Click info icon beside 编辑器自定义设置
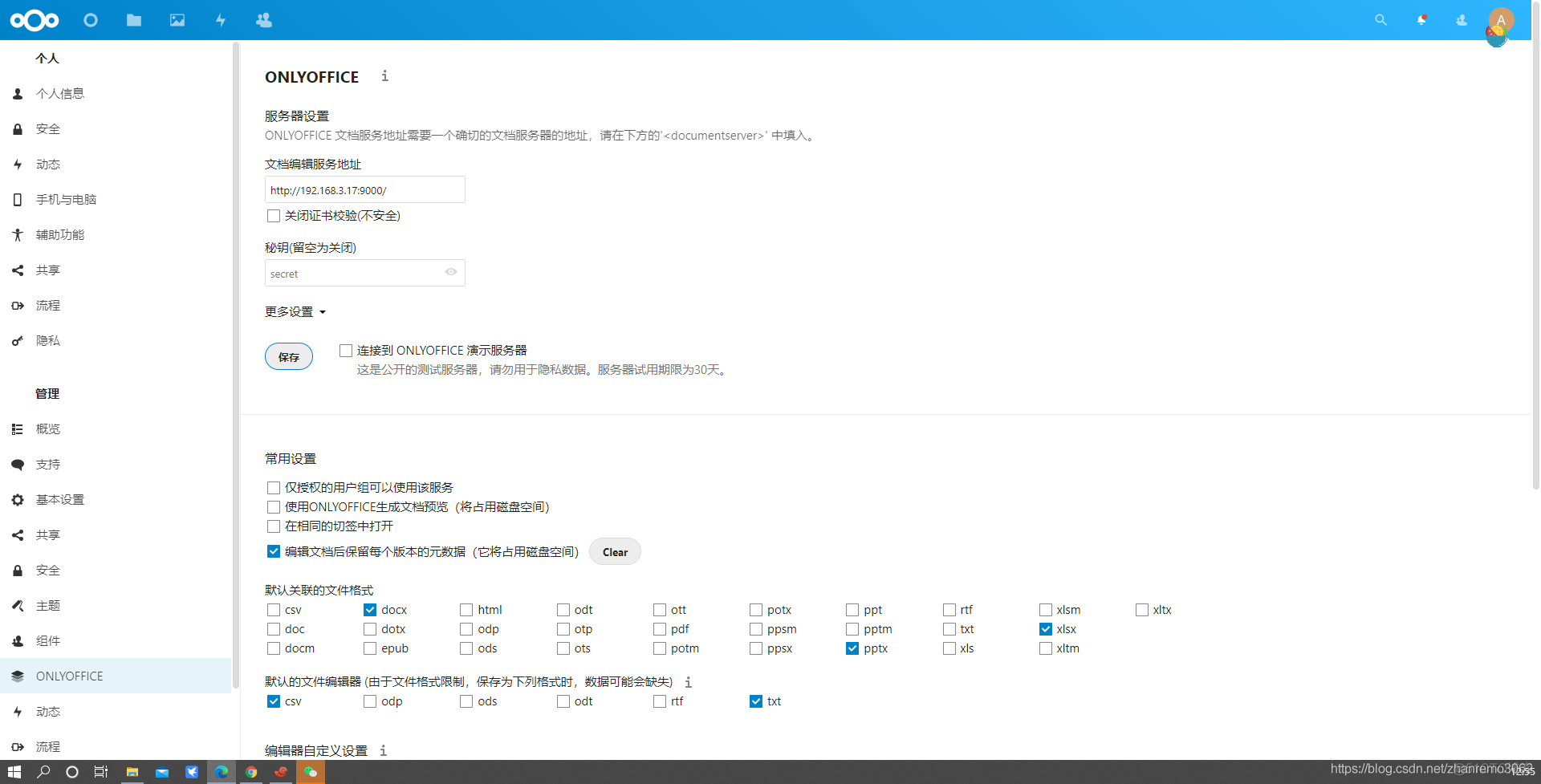This screenshot has height=784, width=1541. pyautogui.click(x=383, y=750)
